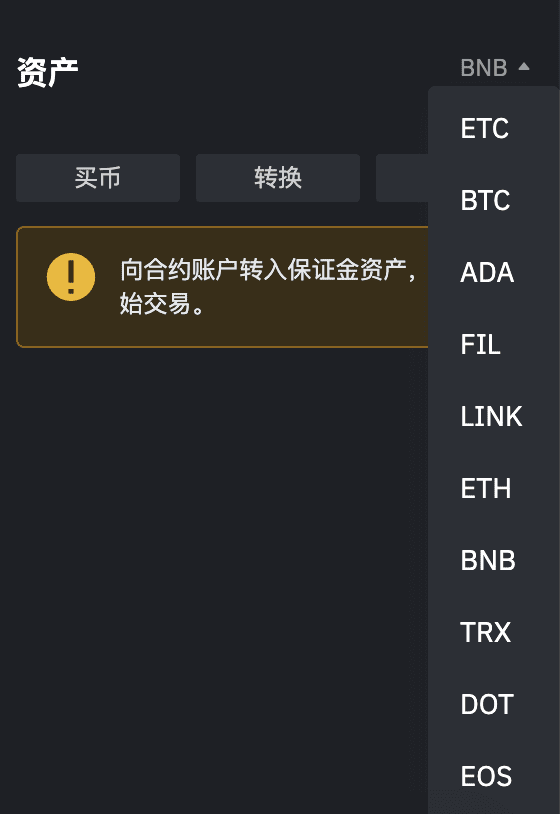
Task: Select ETC from the asset list
Action: [485, 128]
